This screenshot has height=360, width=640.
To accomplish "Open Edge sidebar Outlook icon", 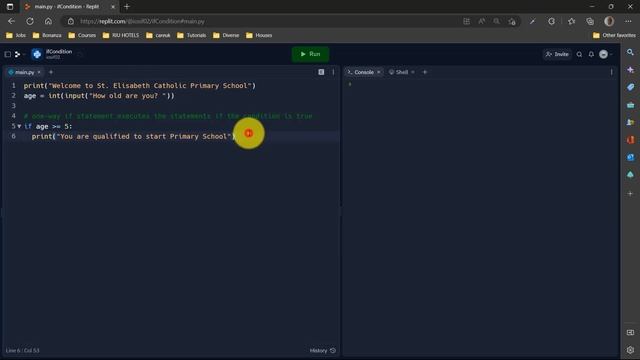I will (x=630, y=157).
